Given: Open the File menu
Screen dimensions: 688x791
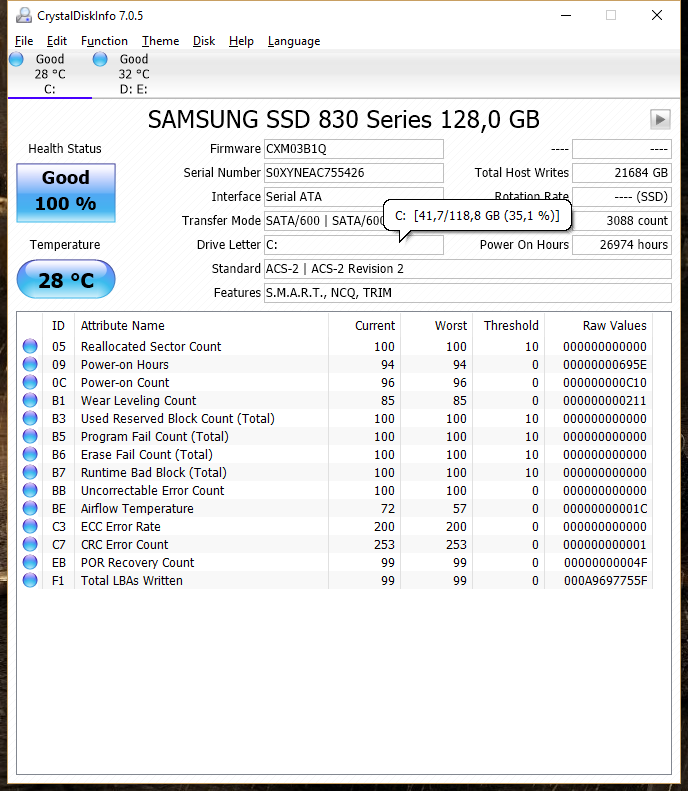Looking at the screenshot, I should coord(24,41).
